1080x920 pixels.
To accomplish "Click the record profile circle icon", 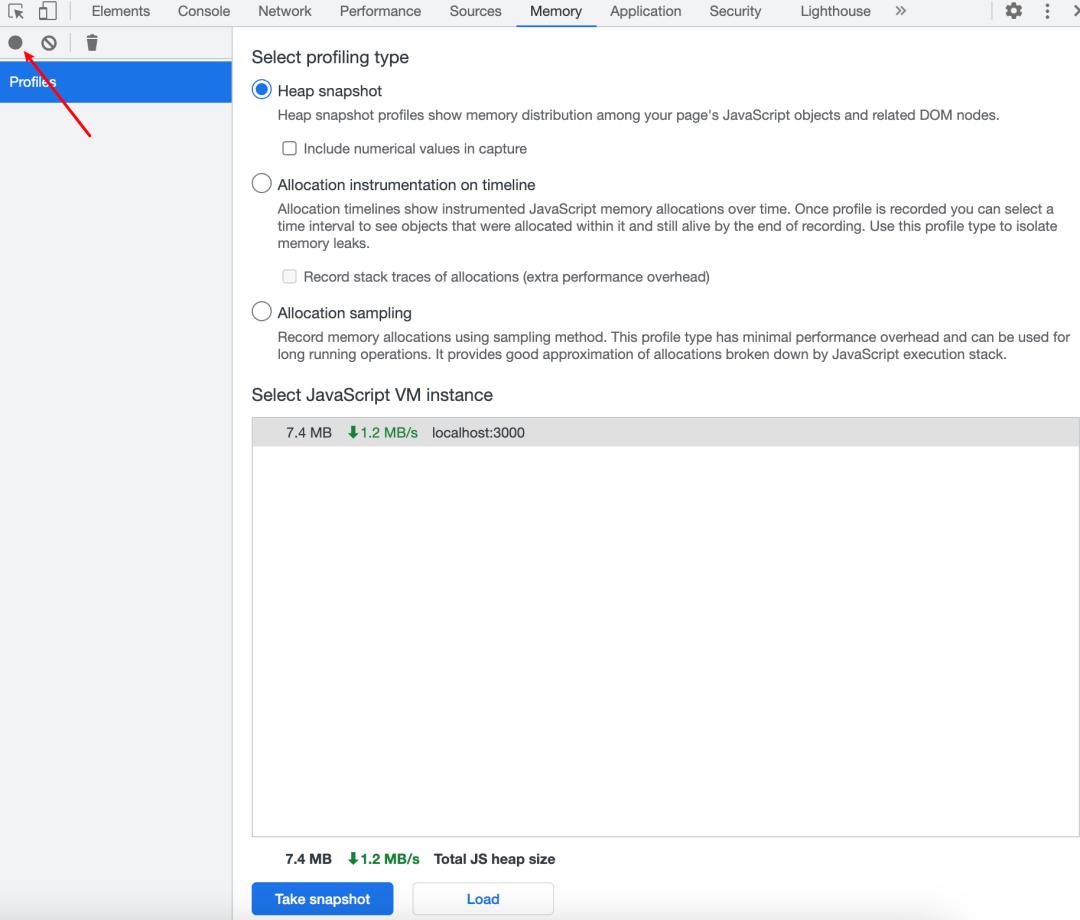I will [x=15, y=43].
